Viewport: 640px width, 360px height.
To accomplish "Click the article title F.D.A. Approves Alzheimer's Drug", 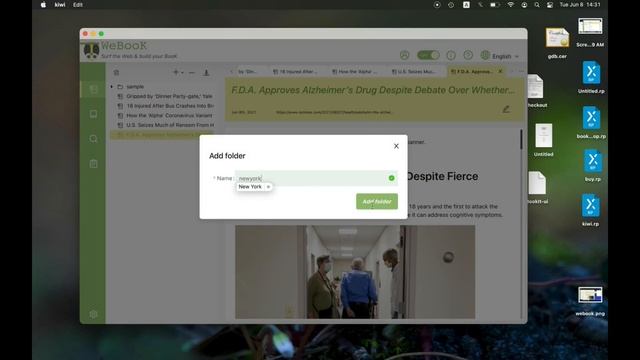I will [373, 90].
